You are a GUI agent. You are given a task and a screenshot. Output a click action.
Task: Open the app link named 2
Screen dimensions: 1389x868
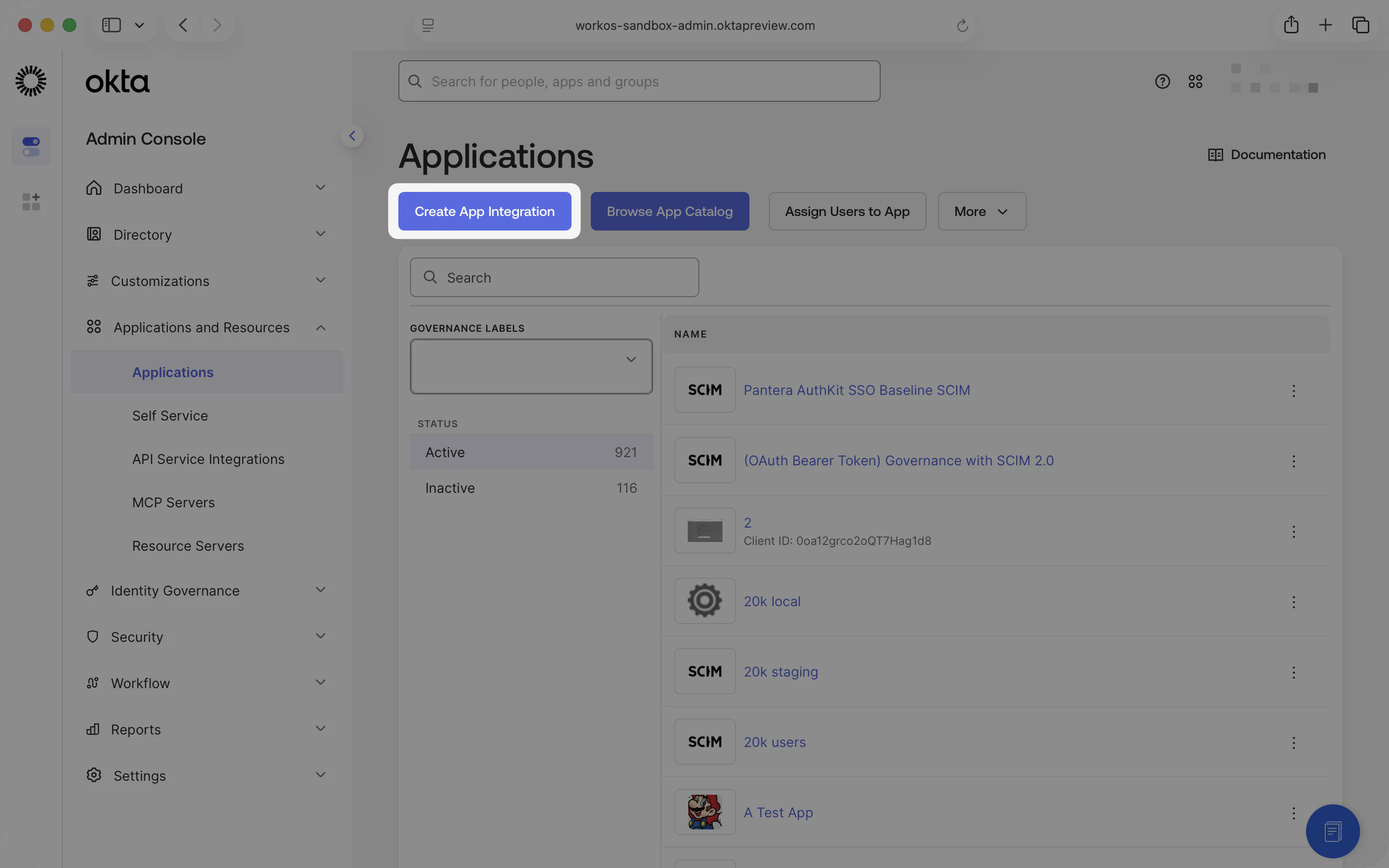[747, 522]
